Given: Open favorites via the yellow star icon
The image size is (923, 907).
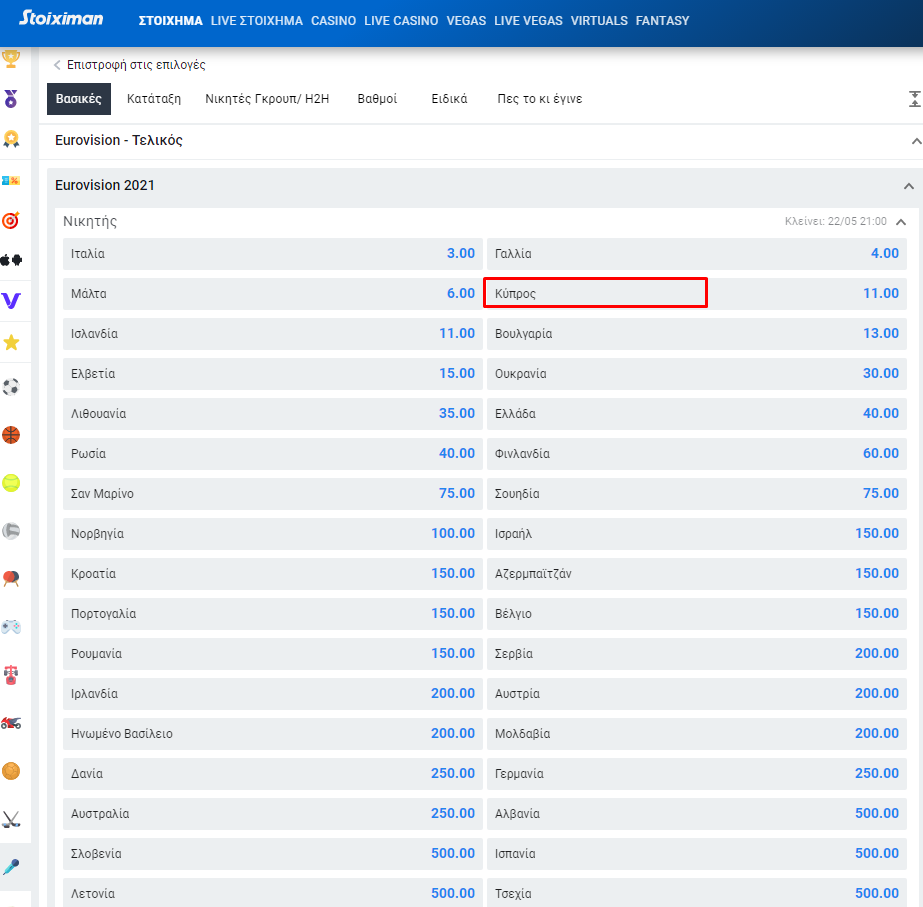Looking at the screenshot, I should (11, 343).
